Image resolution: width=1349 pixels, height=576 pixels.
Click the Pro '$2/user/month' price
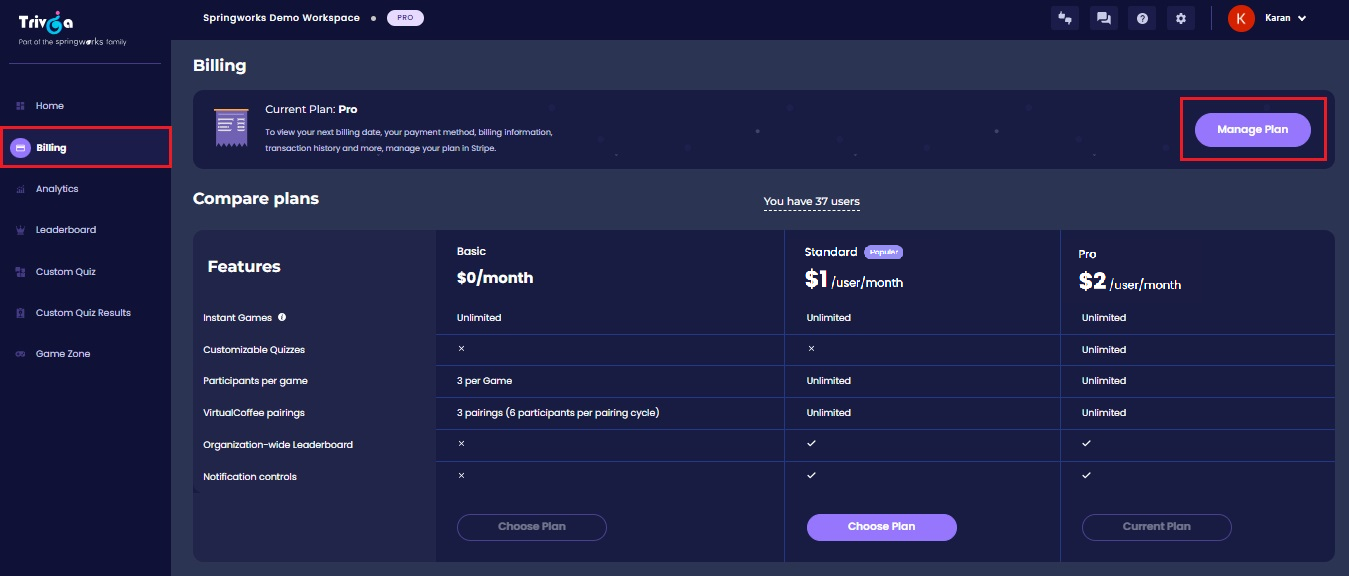point(1130,282)
